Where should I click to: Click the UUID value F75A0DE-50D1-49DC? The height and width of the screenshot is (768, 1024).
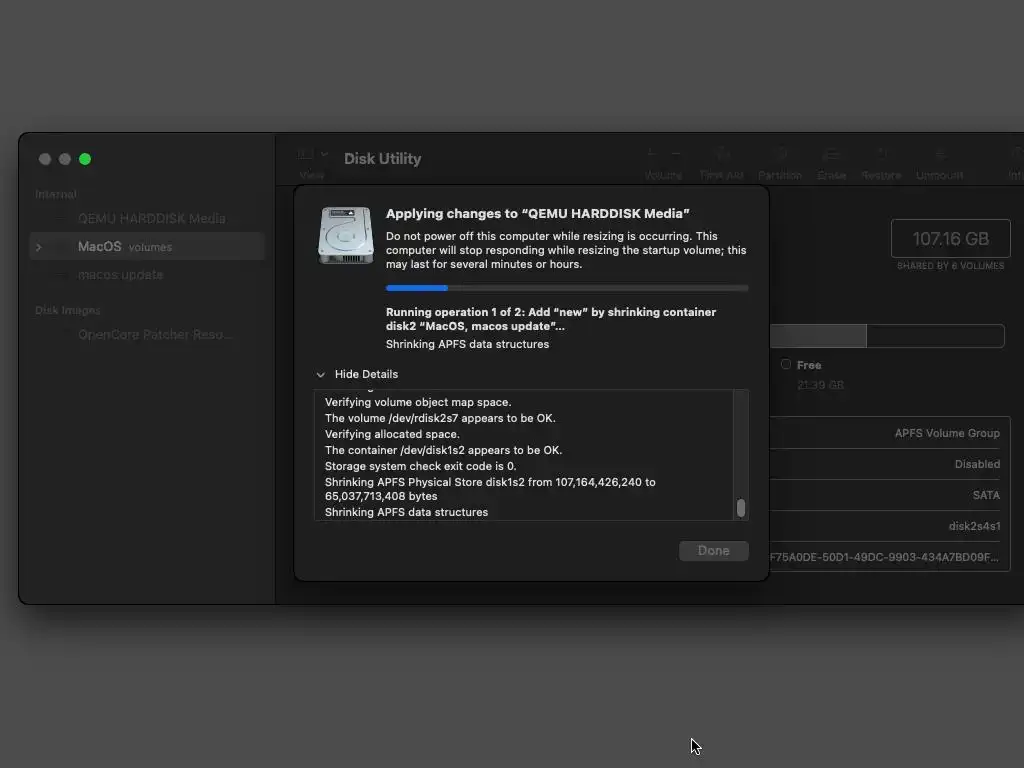coord(884,557)
